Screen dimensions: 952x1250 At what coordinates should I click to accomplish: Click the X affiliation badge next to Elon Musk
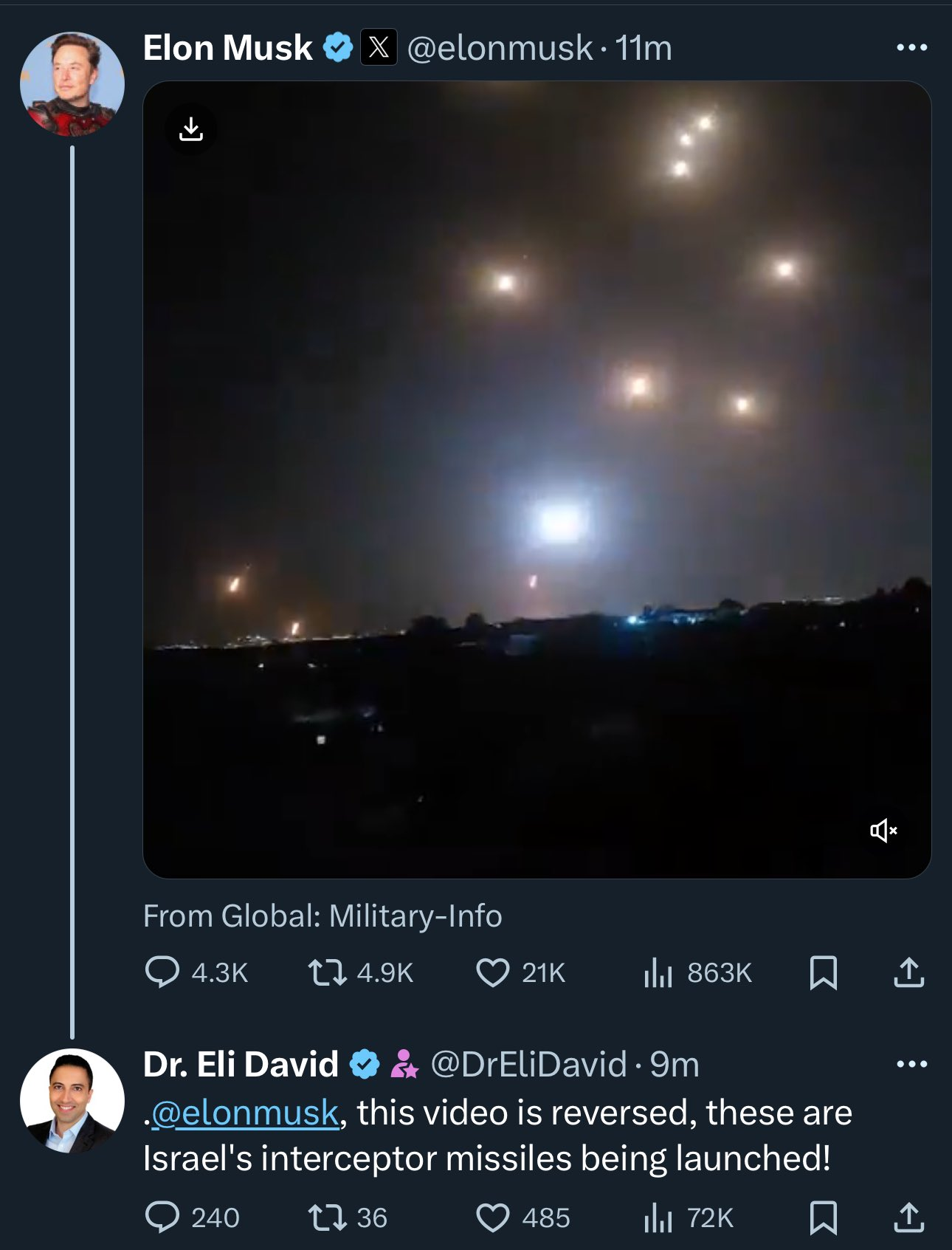tap(379, 48)
